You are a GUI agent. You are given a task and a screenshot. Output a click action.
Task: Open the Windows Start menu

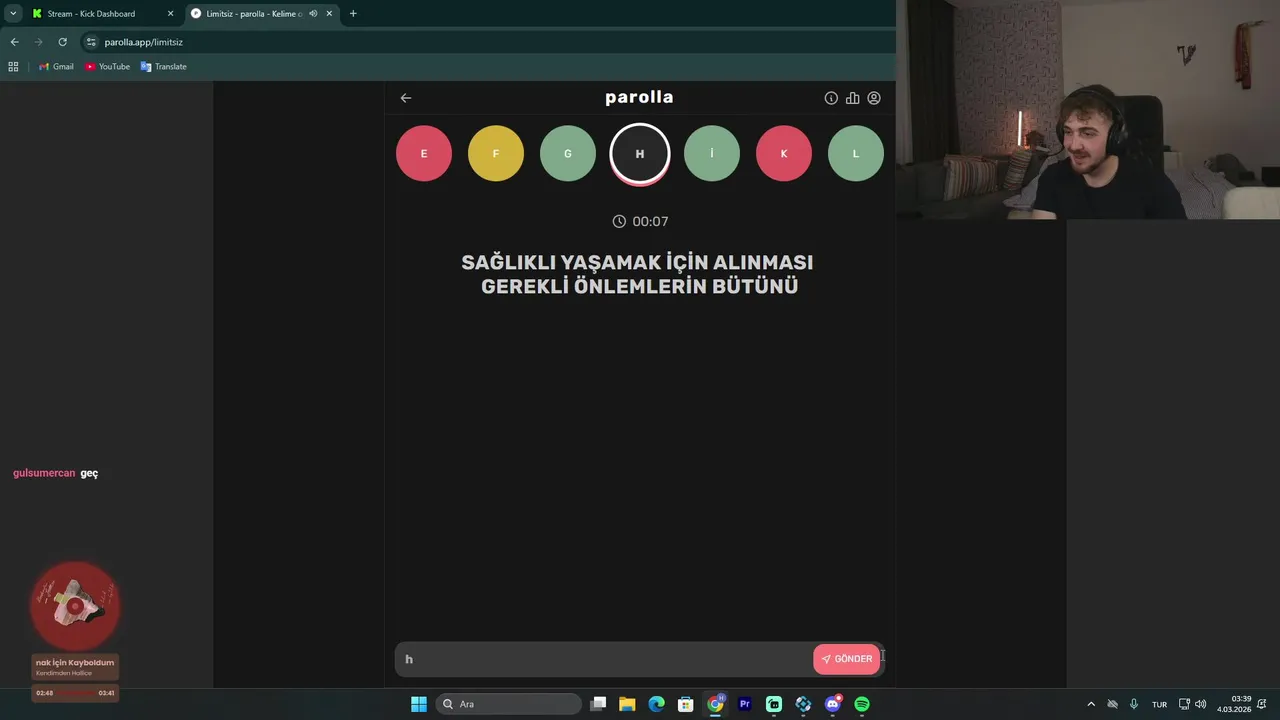[419, 704]
